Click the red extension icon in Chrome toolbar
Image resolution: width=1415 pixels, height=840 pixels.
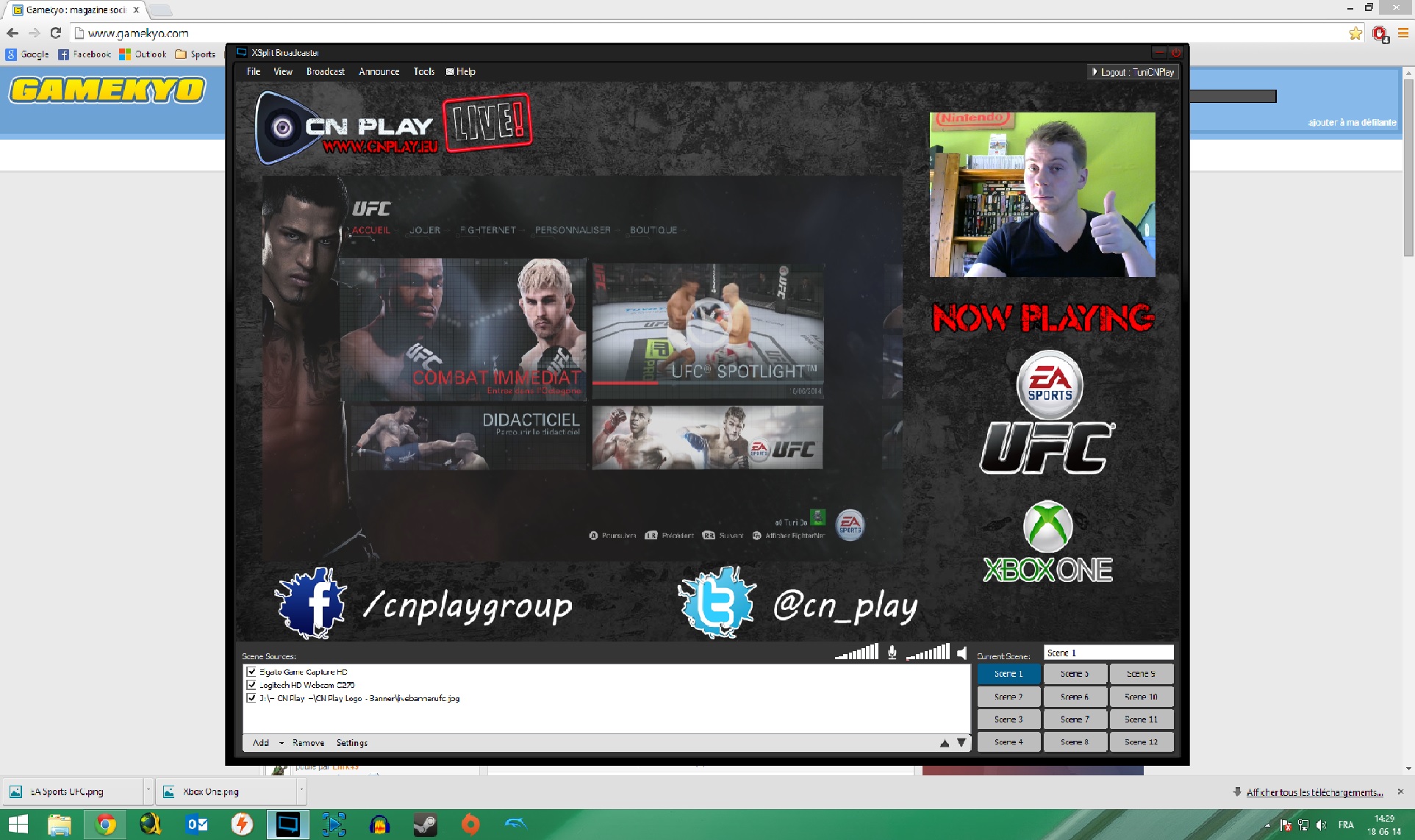tap(1380, 34)
